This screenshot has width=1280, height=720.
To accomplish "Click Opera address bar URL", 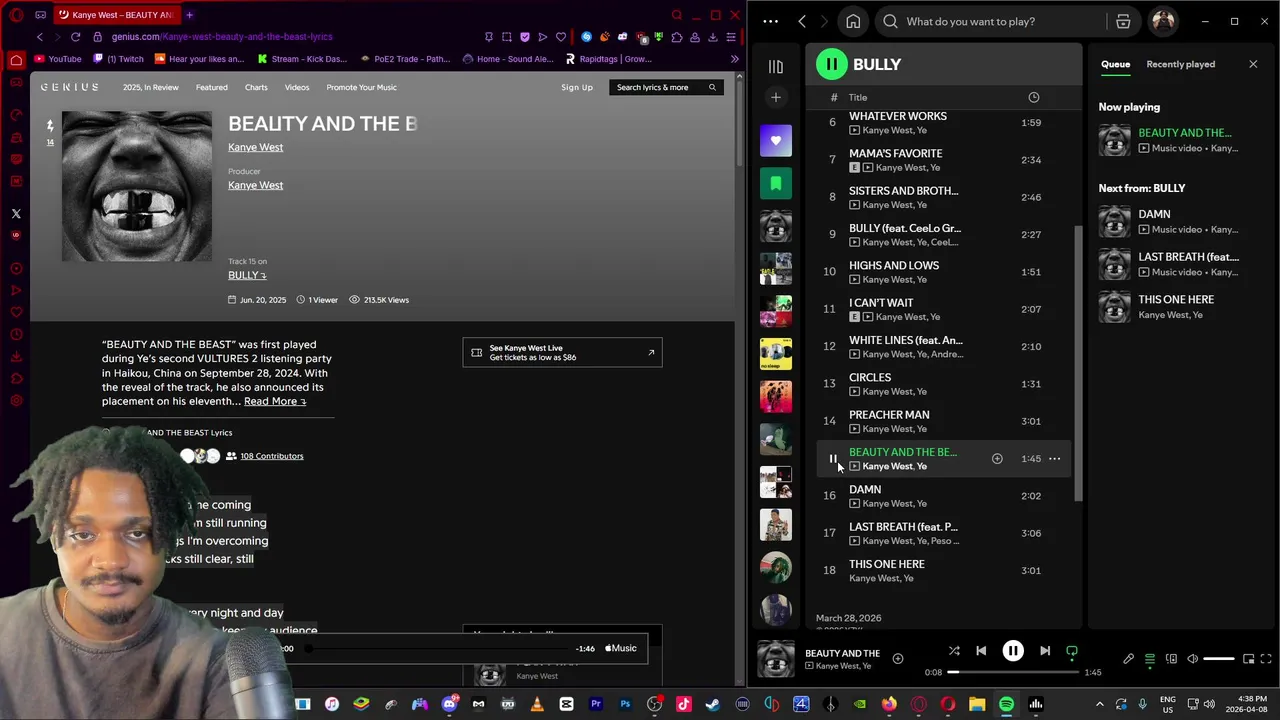I will [x=222, y=37].
